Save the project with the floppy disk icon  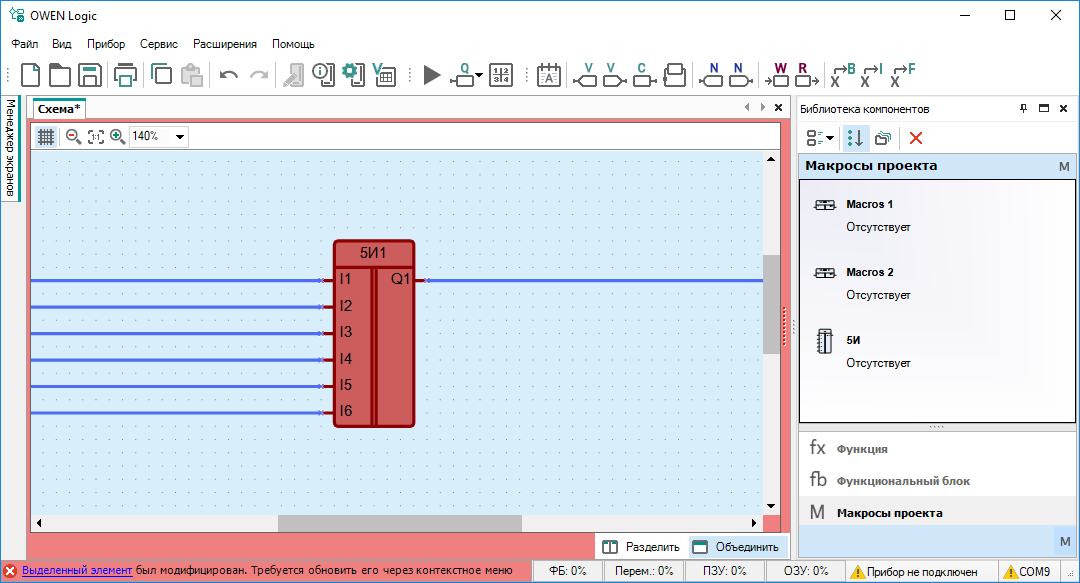coord(91,75)
